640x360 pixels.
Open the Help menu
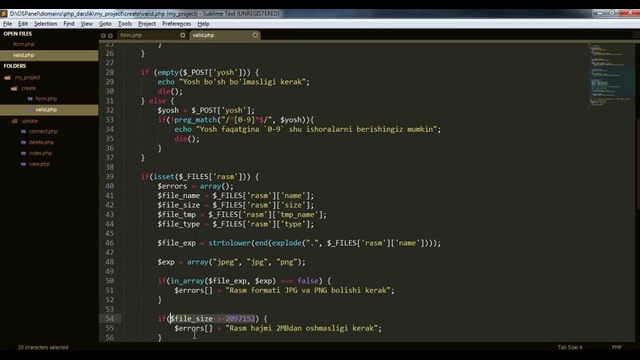point(203,24)
